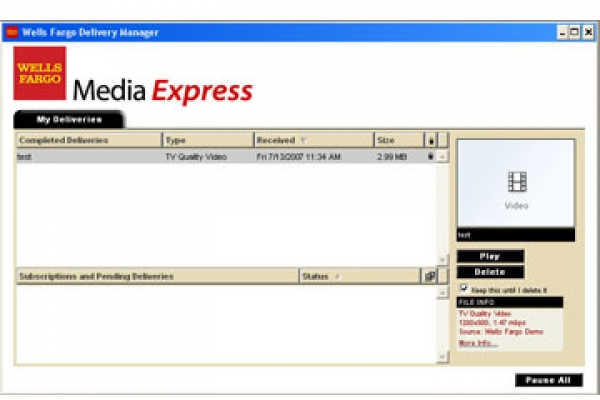This screenshot has width=600, height=400.
Task: Click the film strip video icon
Action: [x=517, y=181]
